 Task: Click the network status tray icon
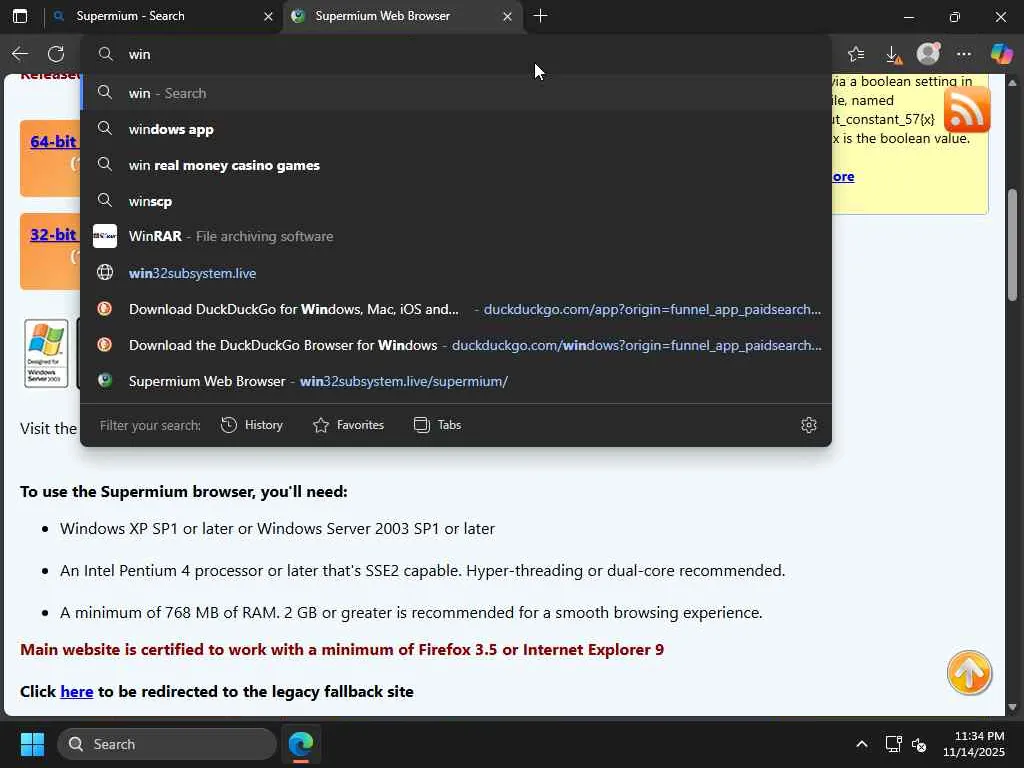(893, 744)
